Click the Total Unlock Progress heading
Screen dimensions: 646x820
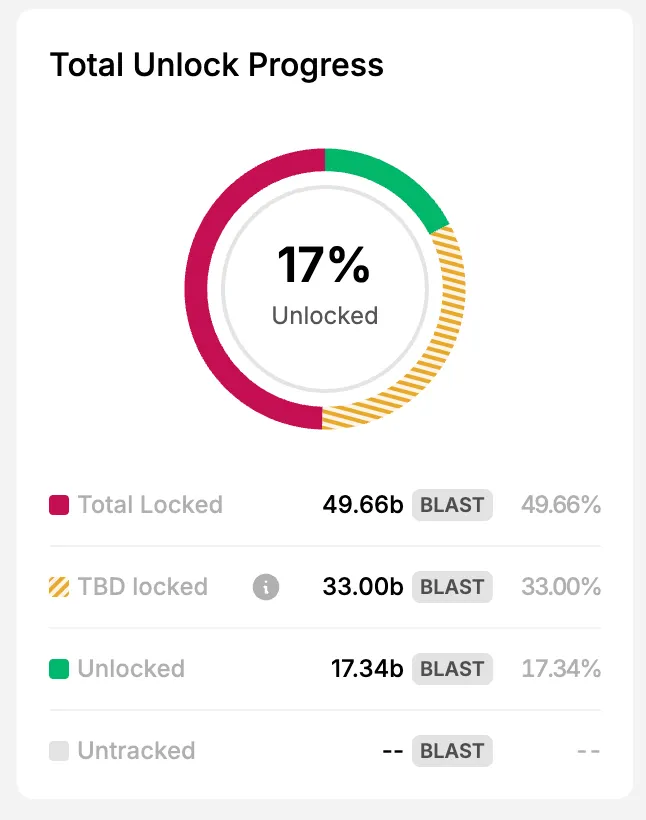217,65
